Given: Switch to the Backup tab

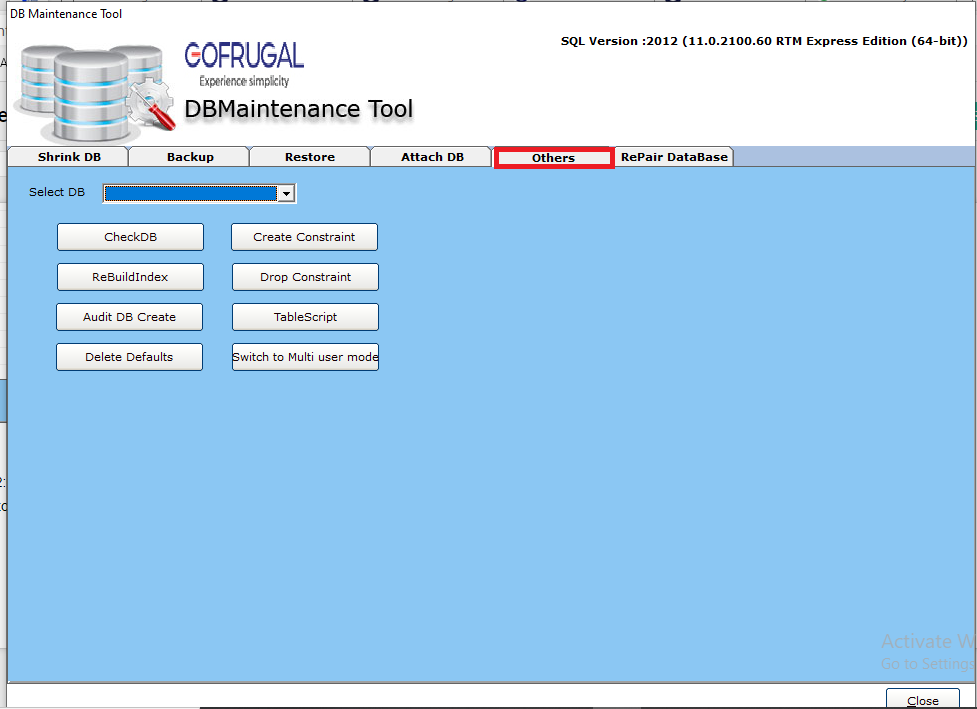Looking at the screenshot, I should pyautogui.click(x=189, y=157).
